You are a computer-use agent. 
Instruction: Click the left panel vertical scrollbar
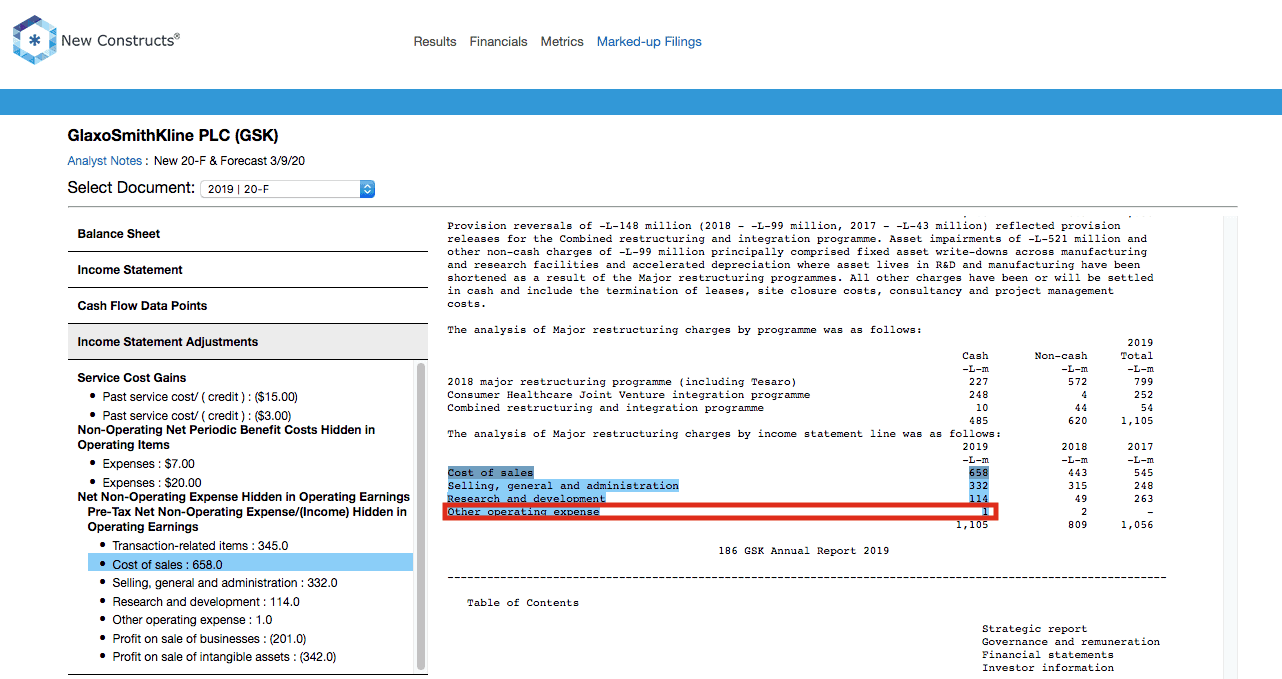(421, 515)
